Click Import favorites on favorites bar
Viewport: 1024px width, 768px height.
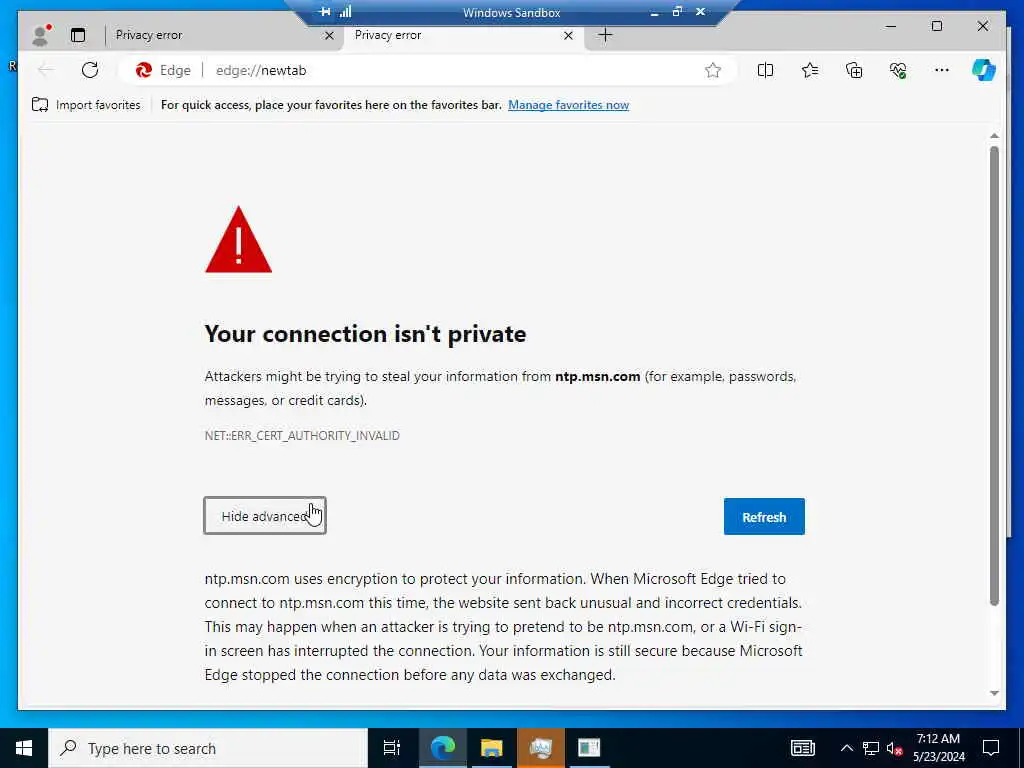tap(86, 105)
